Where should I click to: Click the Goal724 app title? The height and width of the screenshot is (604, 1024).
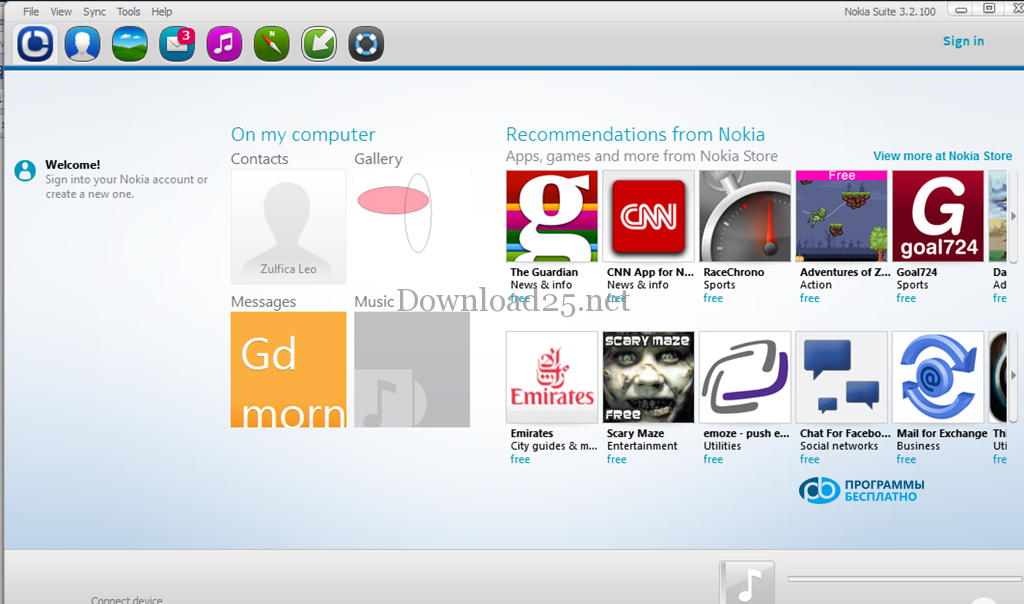tap(917, 272)
